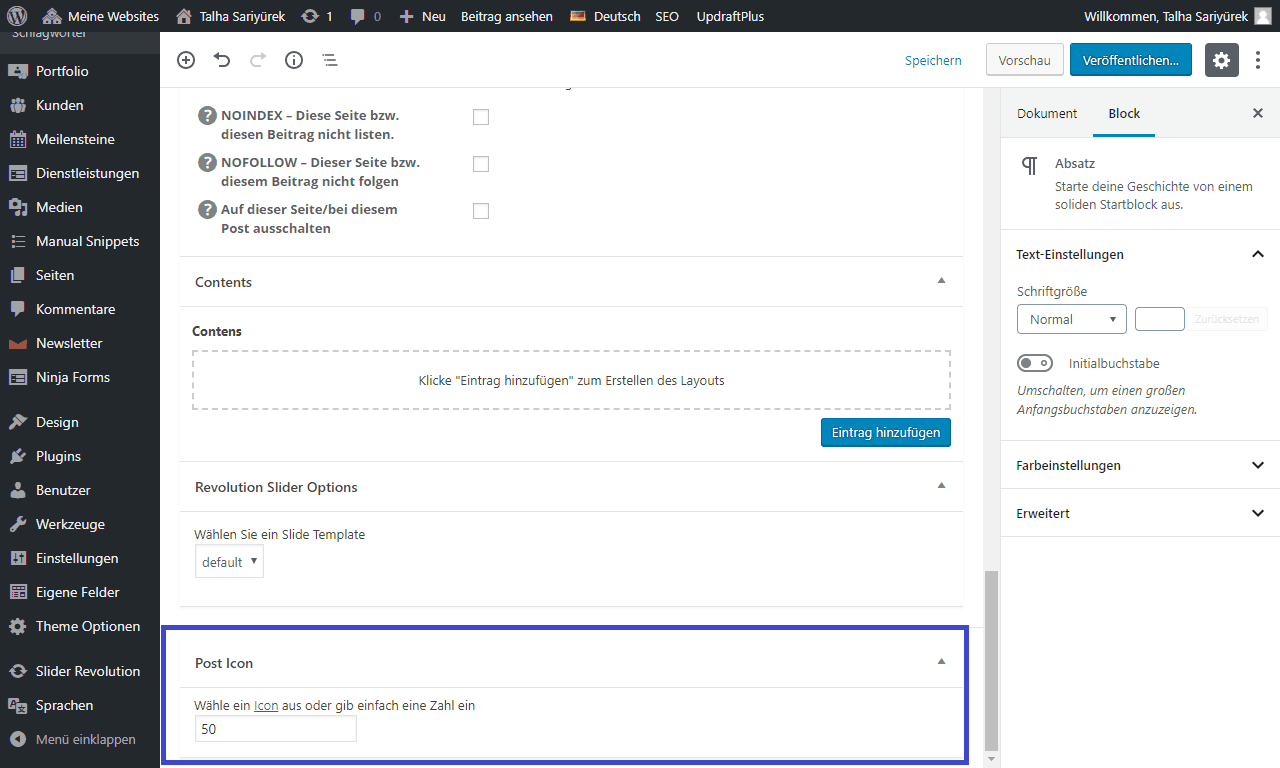The height and width of the screenshot is (768, 1280).
Task: Open block navigation list icon
Action: click(x=330, y=60)
